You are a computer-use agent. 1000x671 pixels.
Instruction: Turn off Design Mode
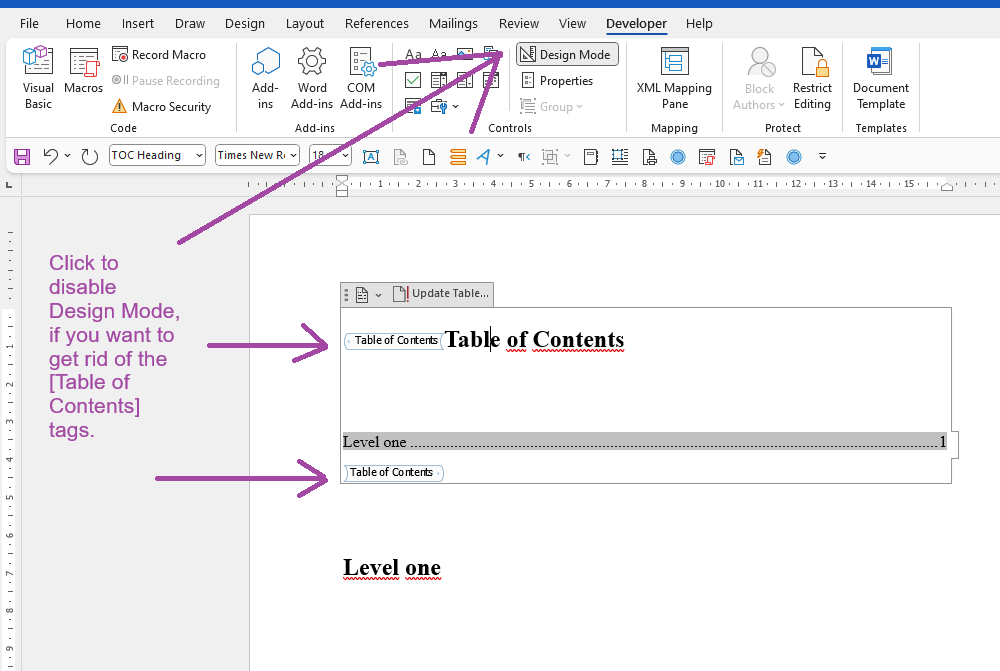tap(567, 55)
